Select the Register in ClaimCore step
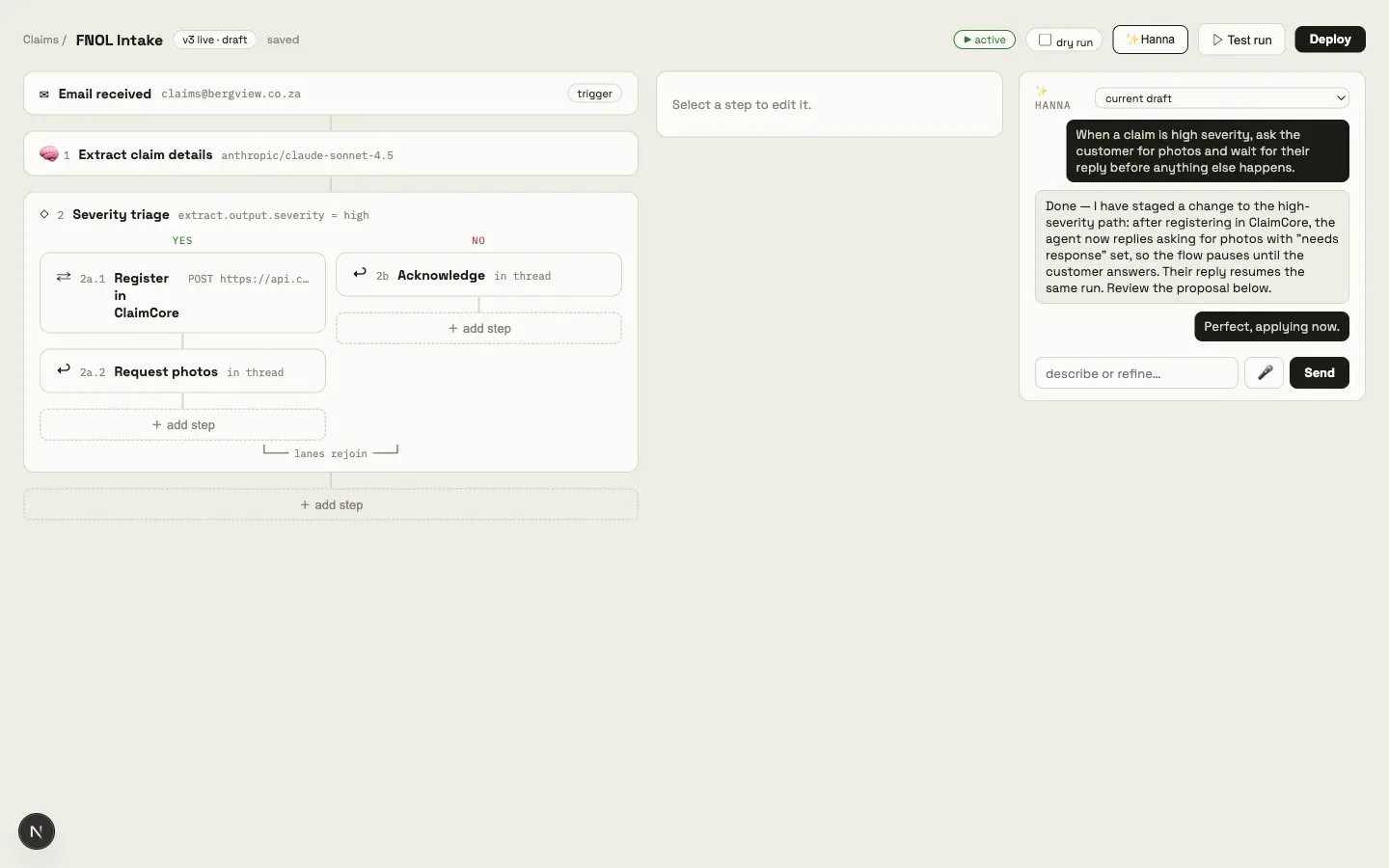The height and width of the screenshot is (868, 1389). [x=182, y=293]
